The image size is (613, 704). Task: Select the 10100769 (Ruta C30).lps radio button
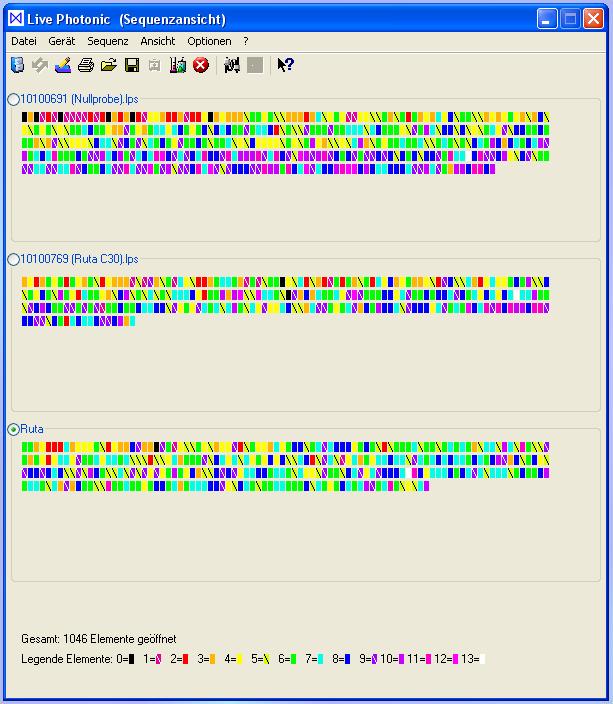click(x=14, y=259)
